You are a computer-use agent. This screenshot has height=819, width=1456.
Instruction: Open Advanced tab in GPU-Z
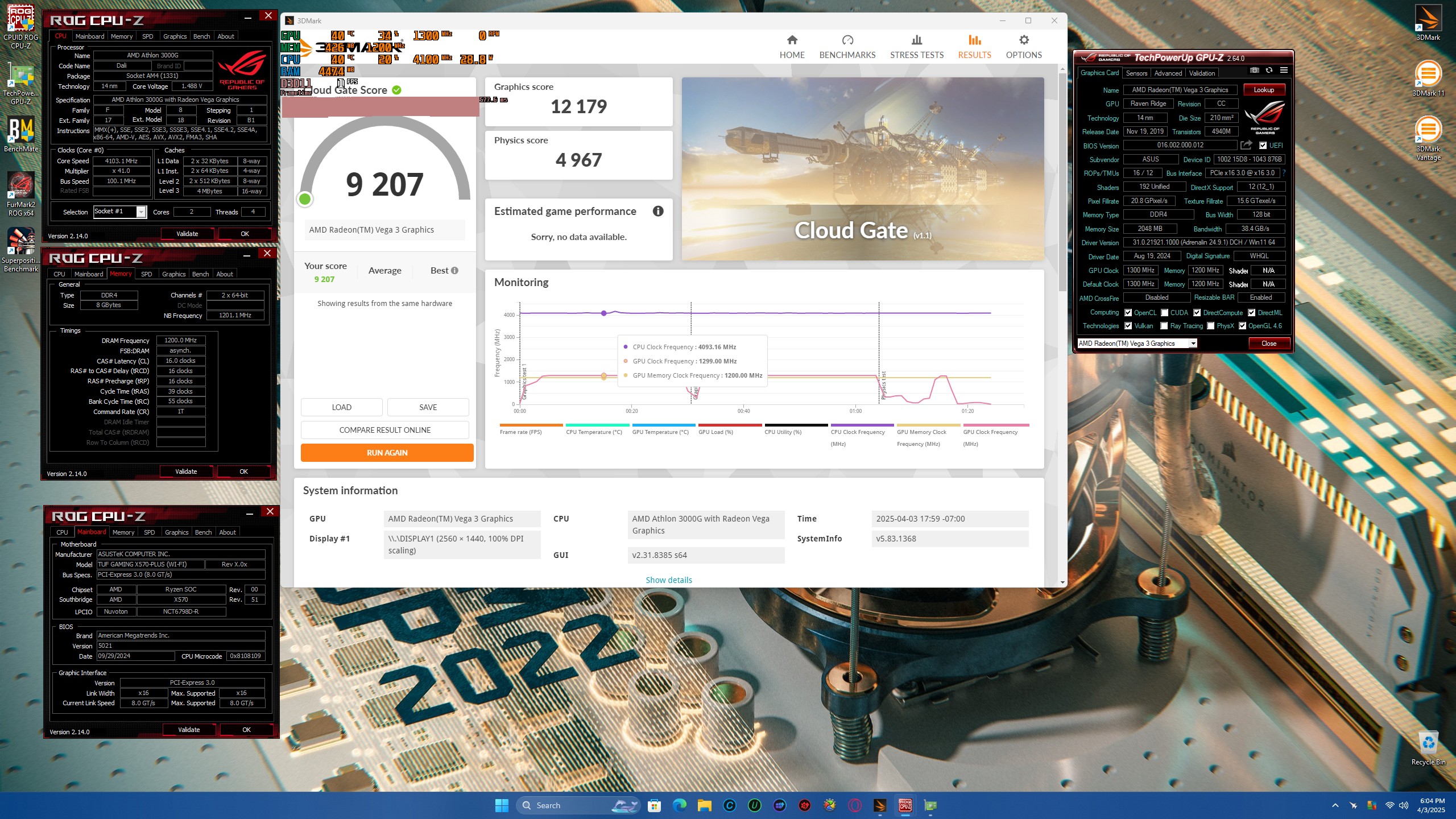tap(1168, 73)
